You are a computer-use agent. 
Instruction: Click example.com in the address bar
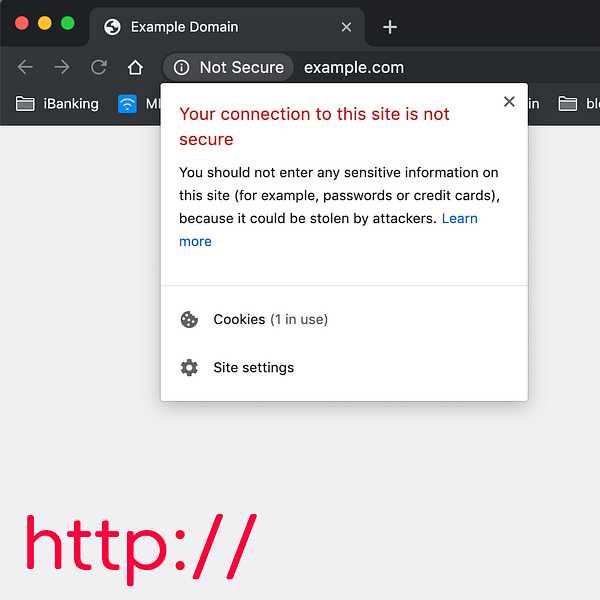354,68
